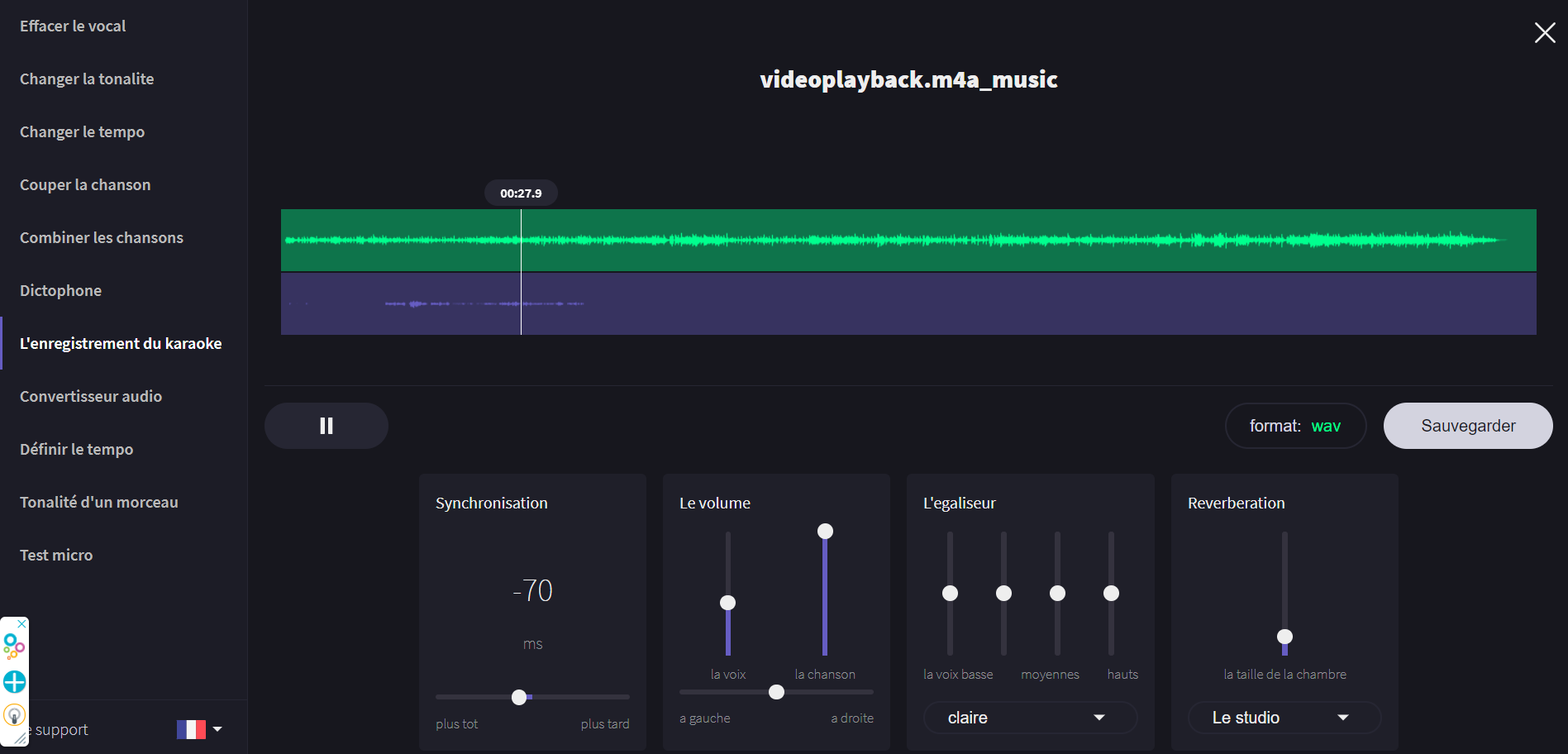Click the French flag language icon
The image size is (1568, 754).
[x=191, y=729]
